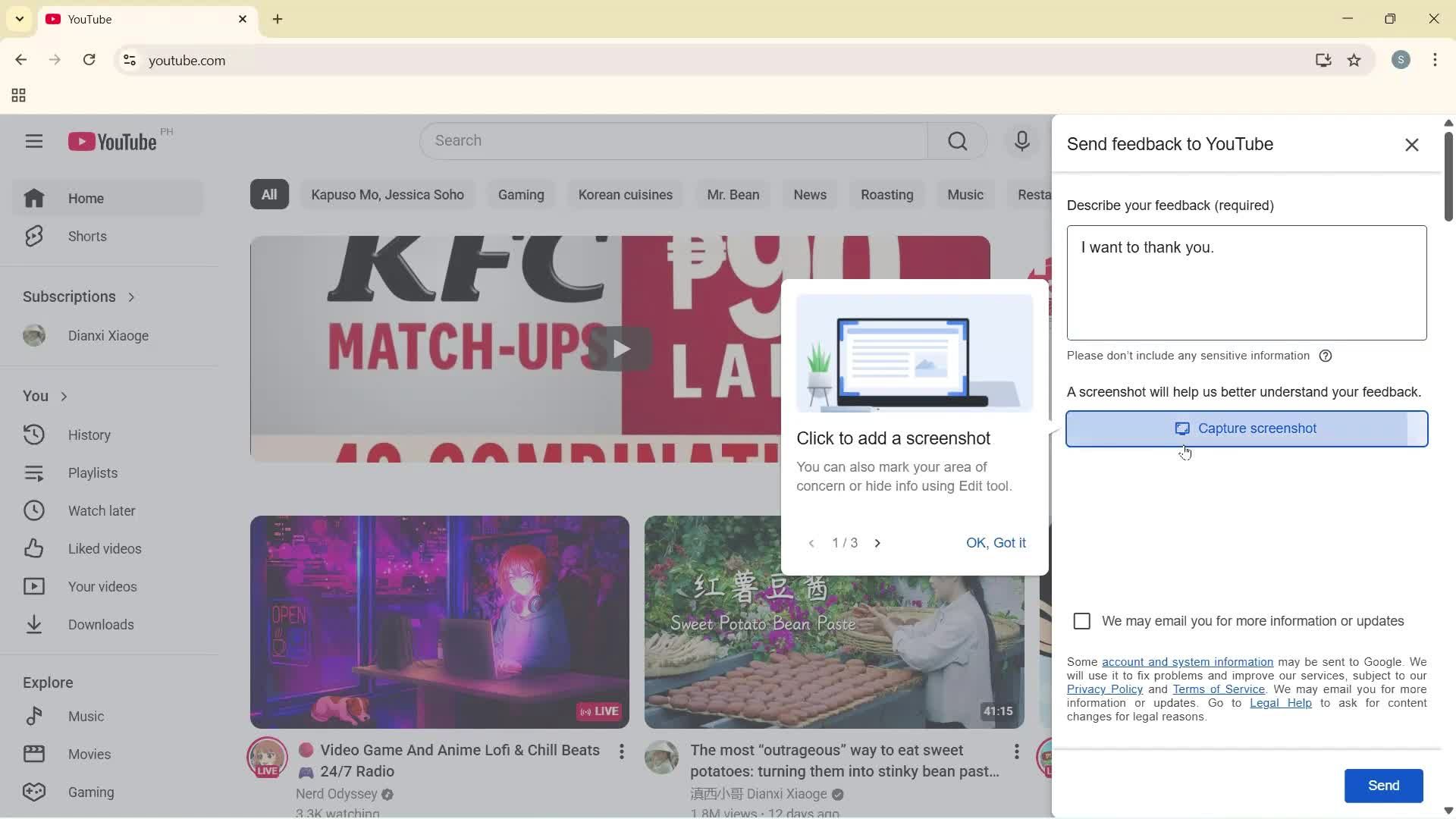Click the Send feedback button
The width and height of the screenshot is (1456, 819).
coord(1383,785)
